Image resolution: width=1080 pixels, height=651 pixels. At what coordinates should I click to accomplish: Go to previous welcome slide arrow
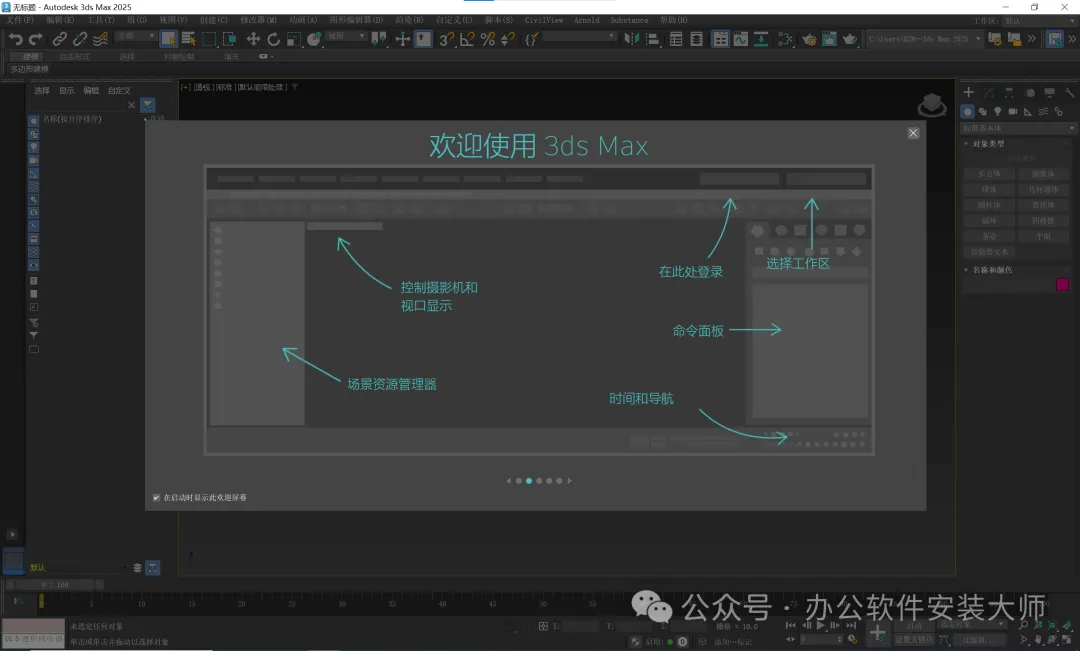pos(509,481)
